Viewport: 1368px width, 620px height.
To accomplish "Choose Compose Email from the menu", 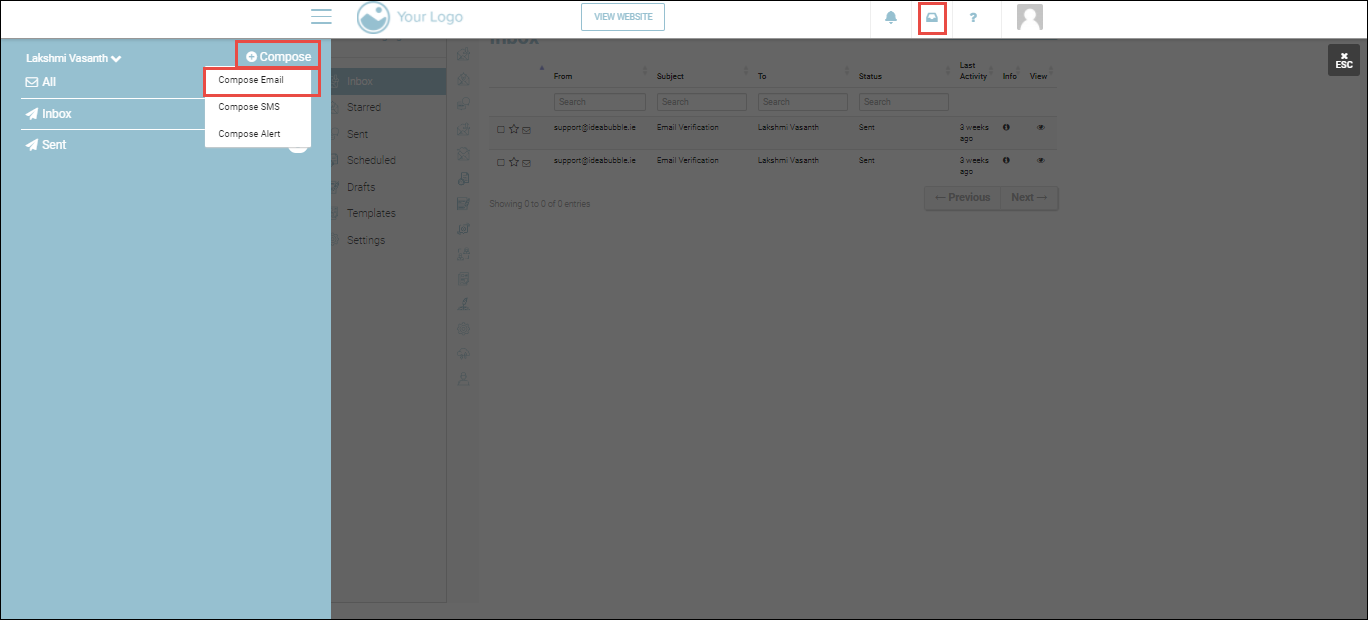I will click(251, 80).
